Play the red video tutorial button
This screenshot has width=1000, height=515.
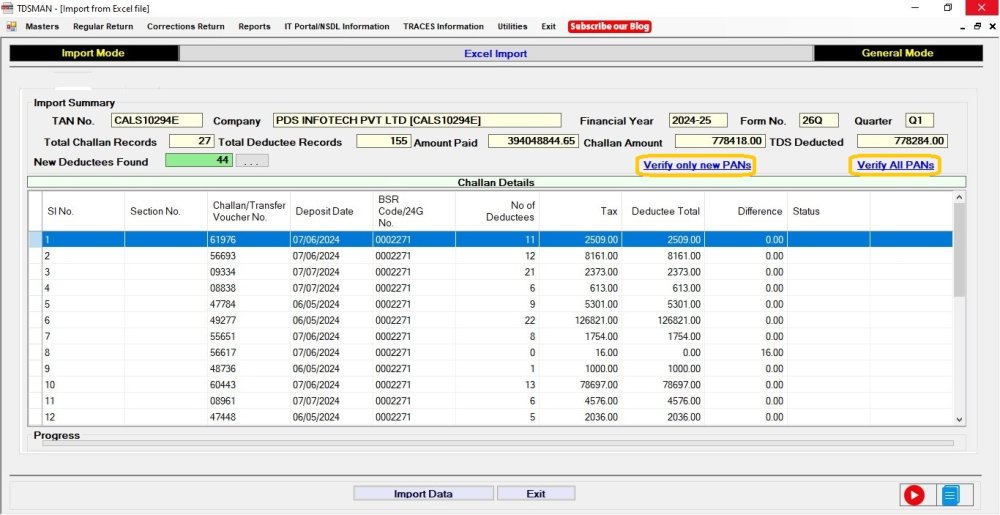[913, 494]
